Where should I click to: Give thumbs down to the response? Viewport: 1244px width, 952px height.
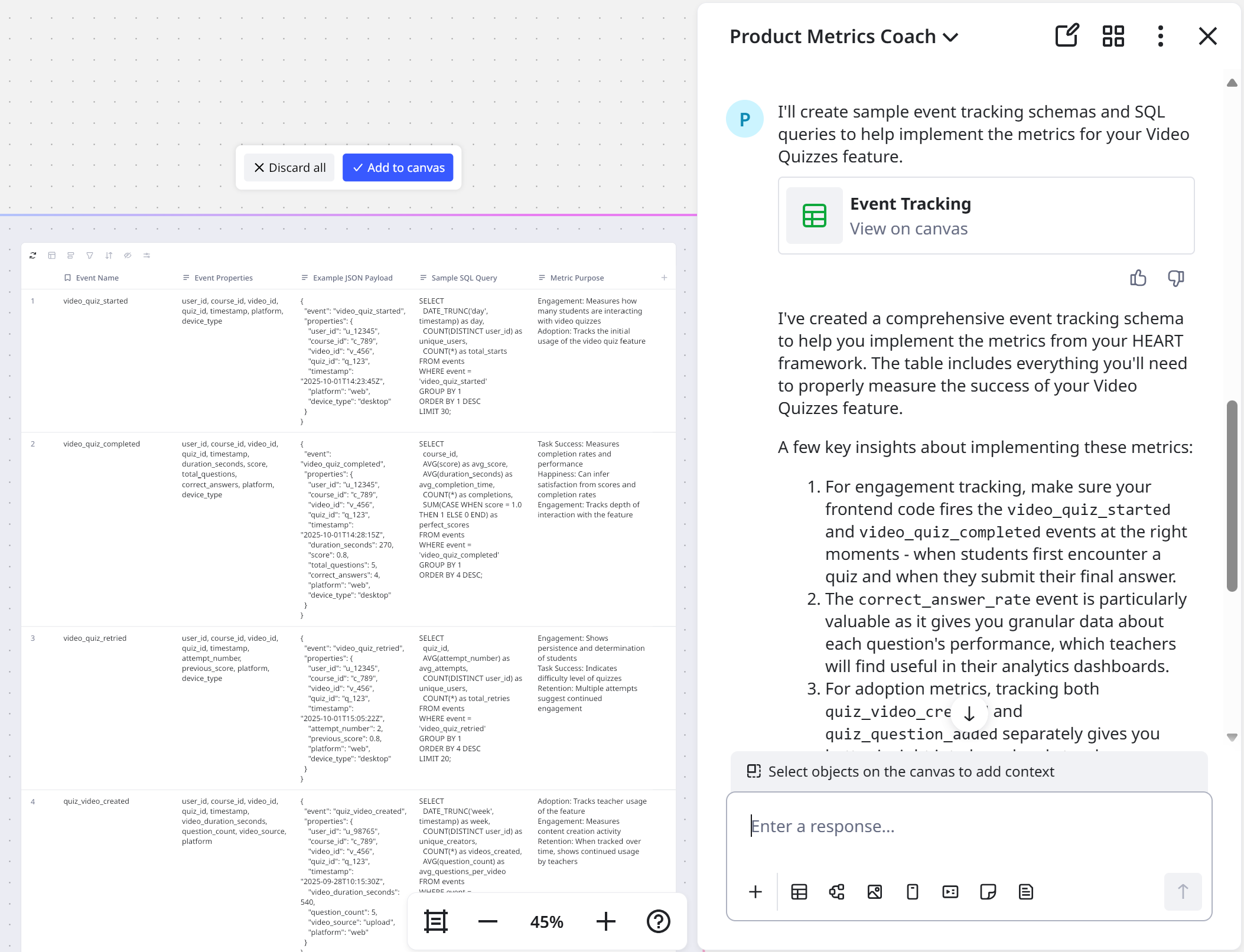tap(1175, 278)
